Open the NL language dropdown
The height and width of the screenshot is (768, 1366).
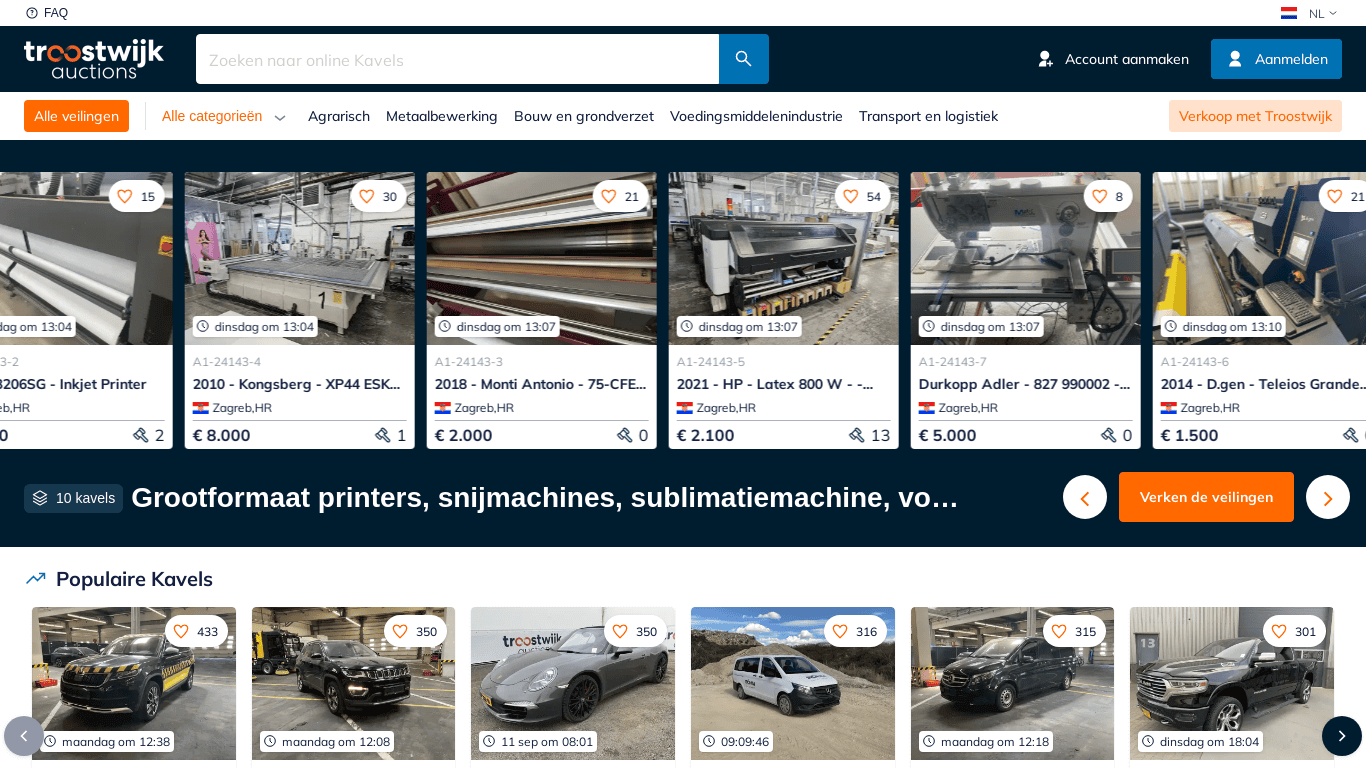tap(1309, 13)
